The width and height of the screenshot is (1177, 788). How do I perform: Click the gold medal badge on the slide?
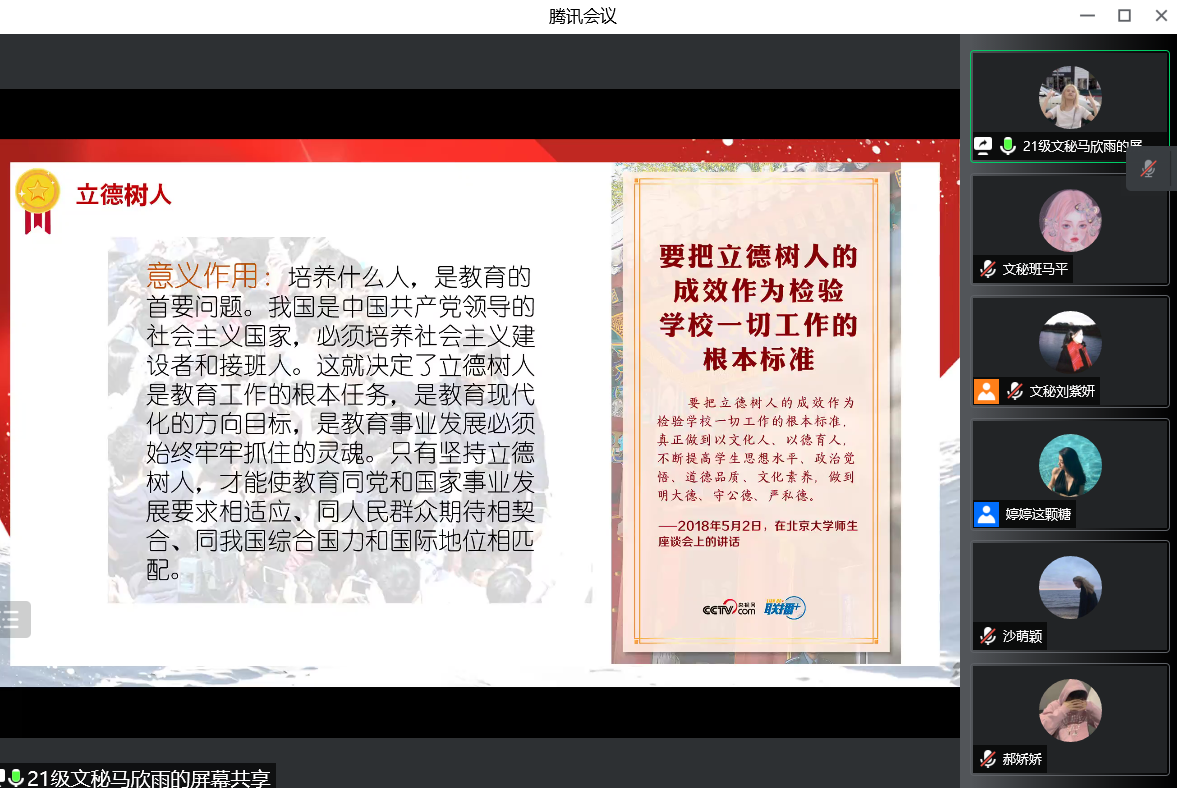pyautogui.click(x=38, y=201)
